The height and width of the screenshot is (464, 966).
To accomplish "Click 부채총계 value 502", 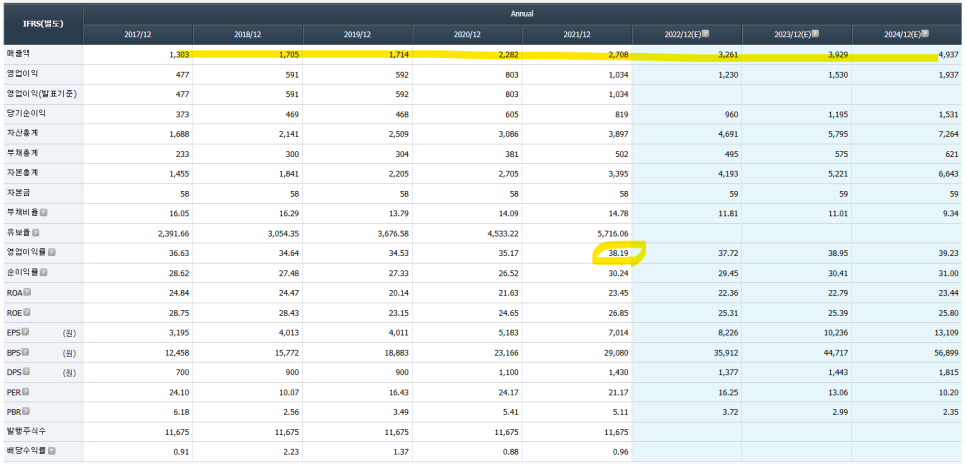I will pyautogui.click(x=621, y=153).
